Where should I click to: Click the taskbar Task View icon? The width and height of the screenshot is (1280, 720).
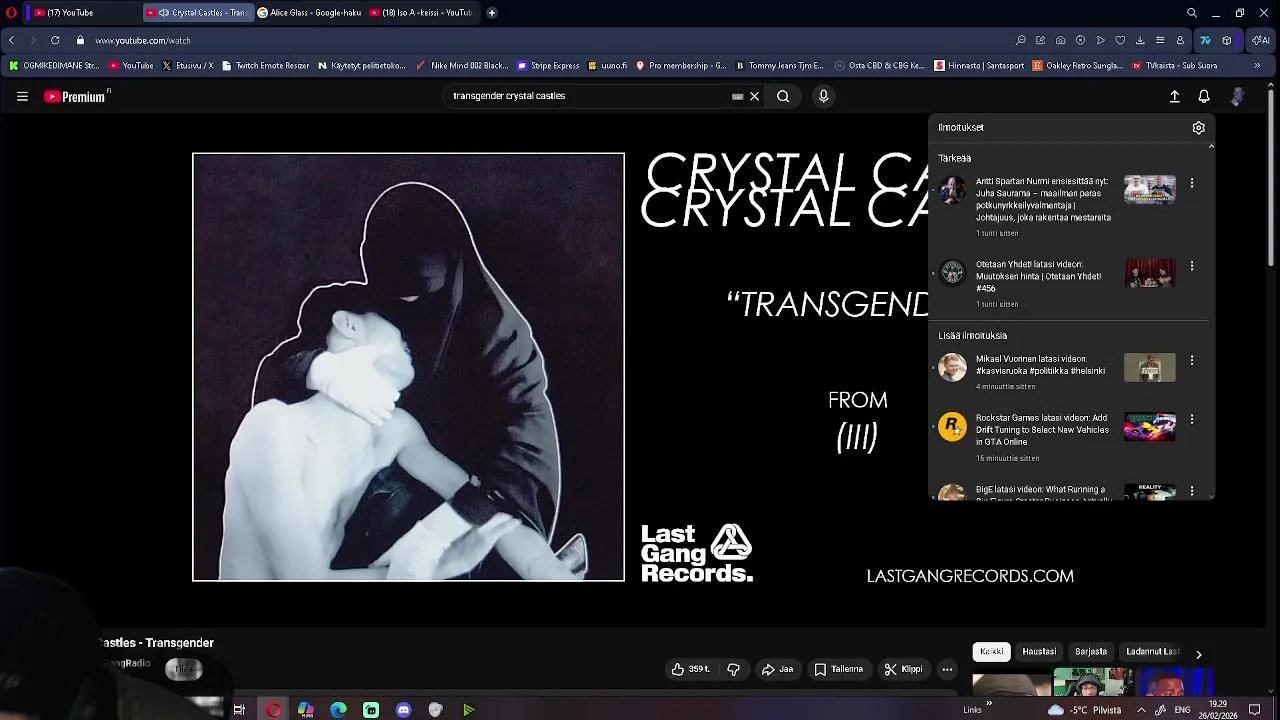point(239,710)
